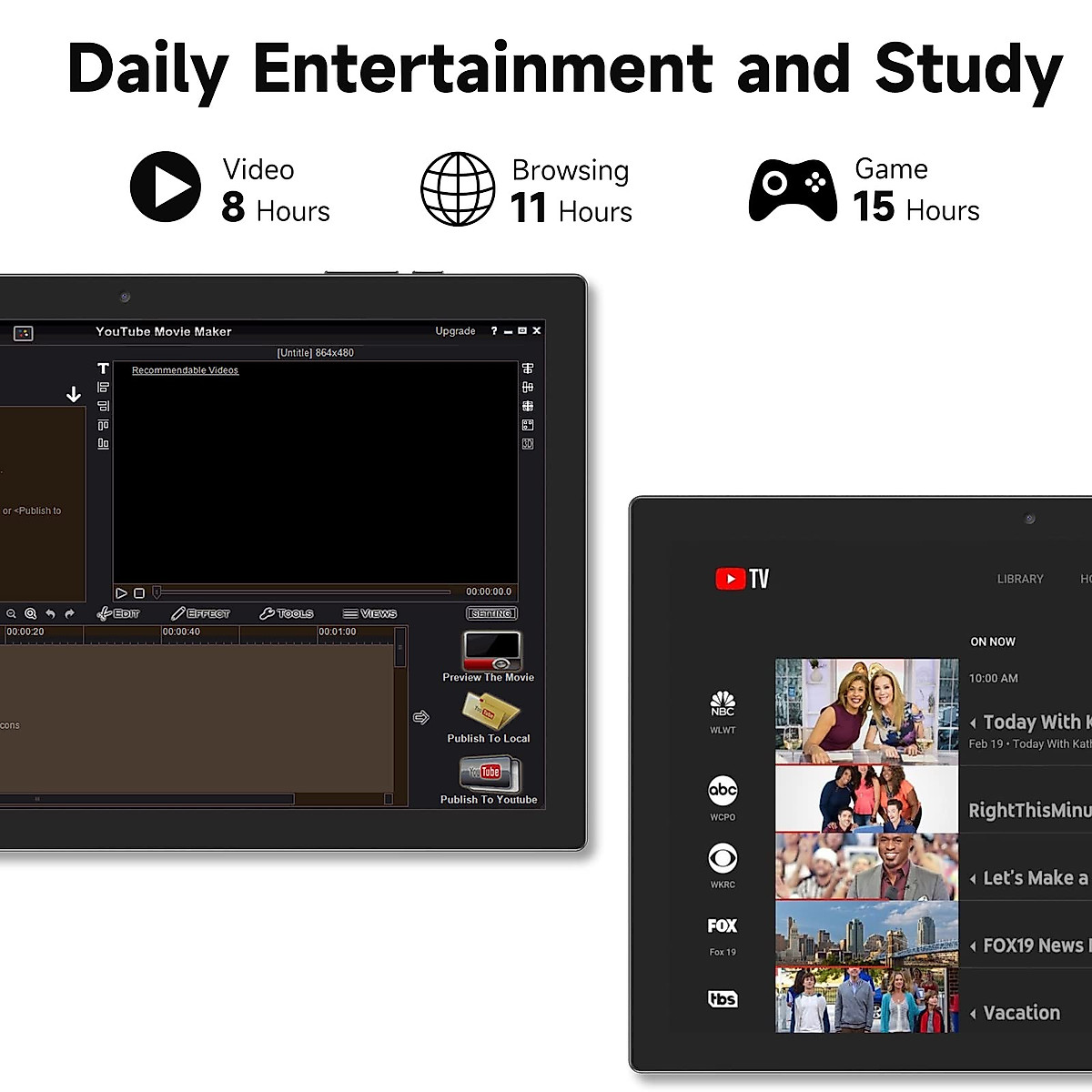Open the FOX19 News show thumbnail

866,935
